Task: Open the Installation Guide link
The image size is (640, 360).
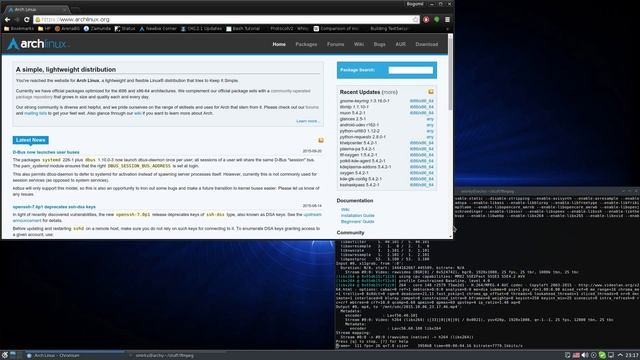Action: point(358,215)
